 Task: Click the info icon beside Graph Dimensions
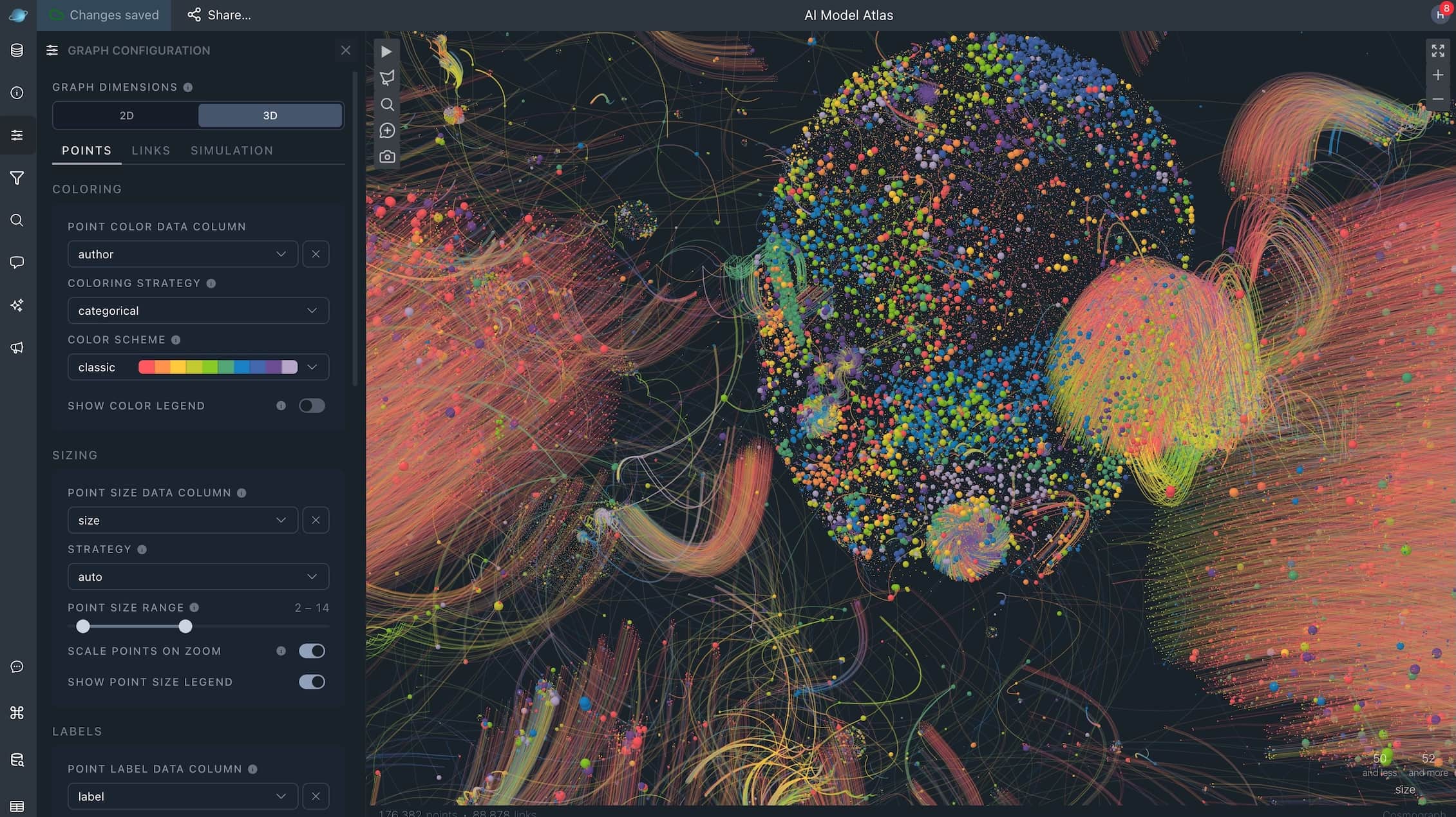pyautogui.click(x=188, y=88)
